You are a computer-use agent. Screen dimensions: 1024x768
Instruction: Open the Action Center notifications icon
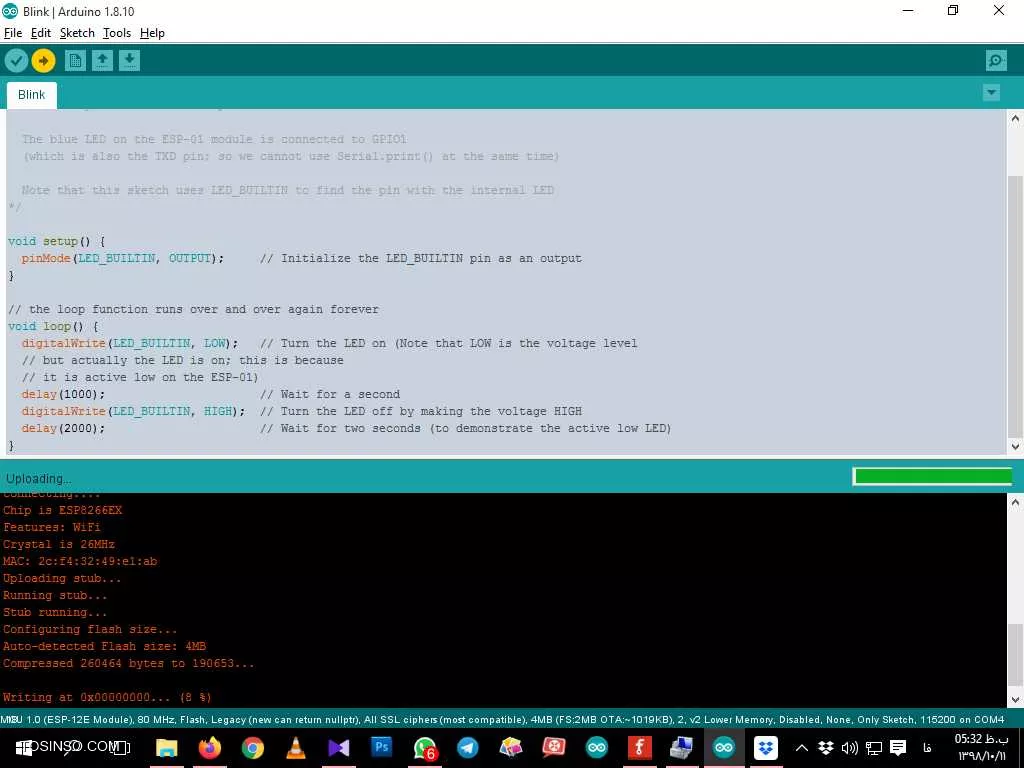tap(898, 748)
